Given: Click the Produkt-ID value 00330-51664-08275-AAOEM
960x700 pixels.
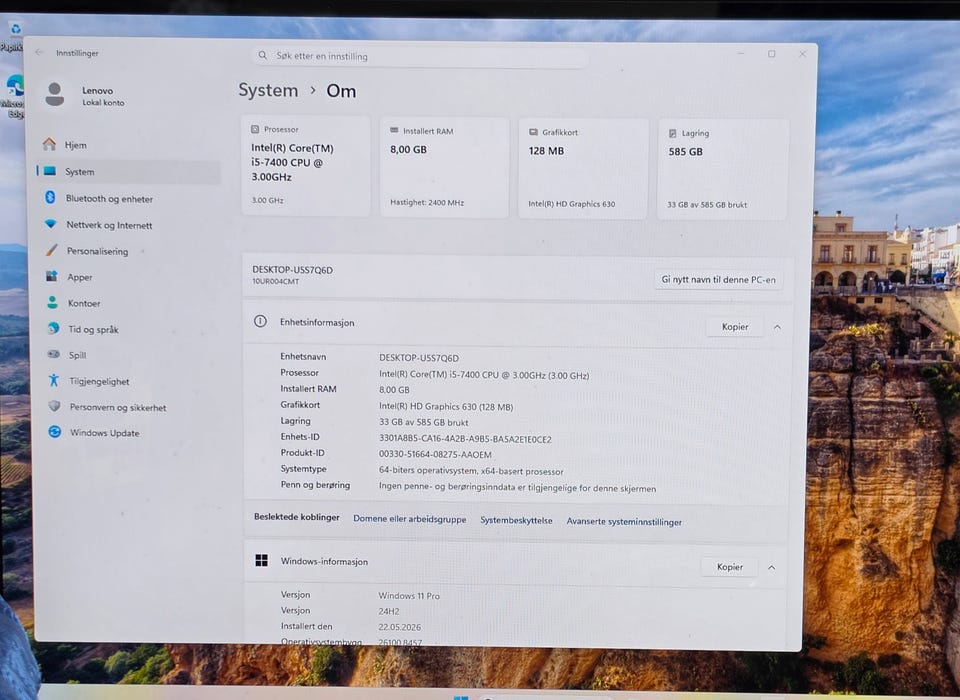Looking at the screenshot, I should [x=435, y=454].
